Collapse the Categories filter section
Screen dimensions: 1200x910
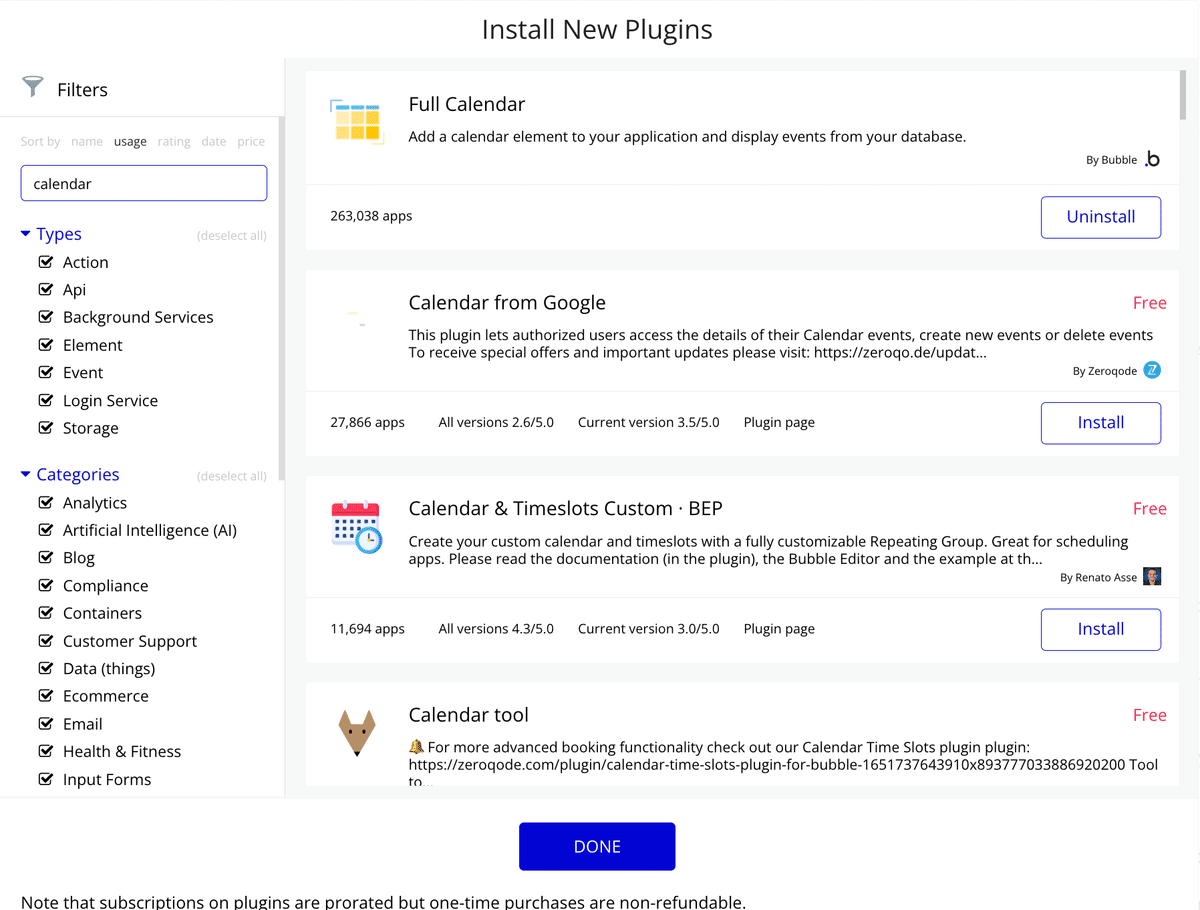(26, 475)
